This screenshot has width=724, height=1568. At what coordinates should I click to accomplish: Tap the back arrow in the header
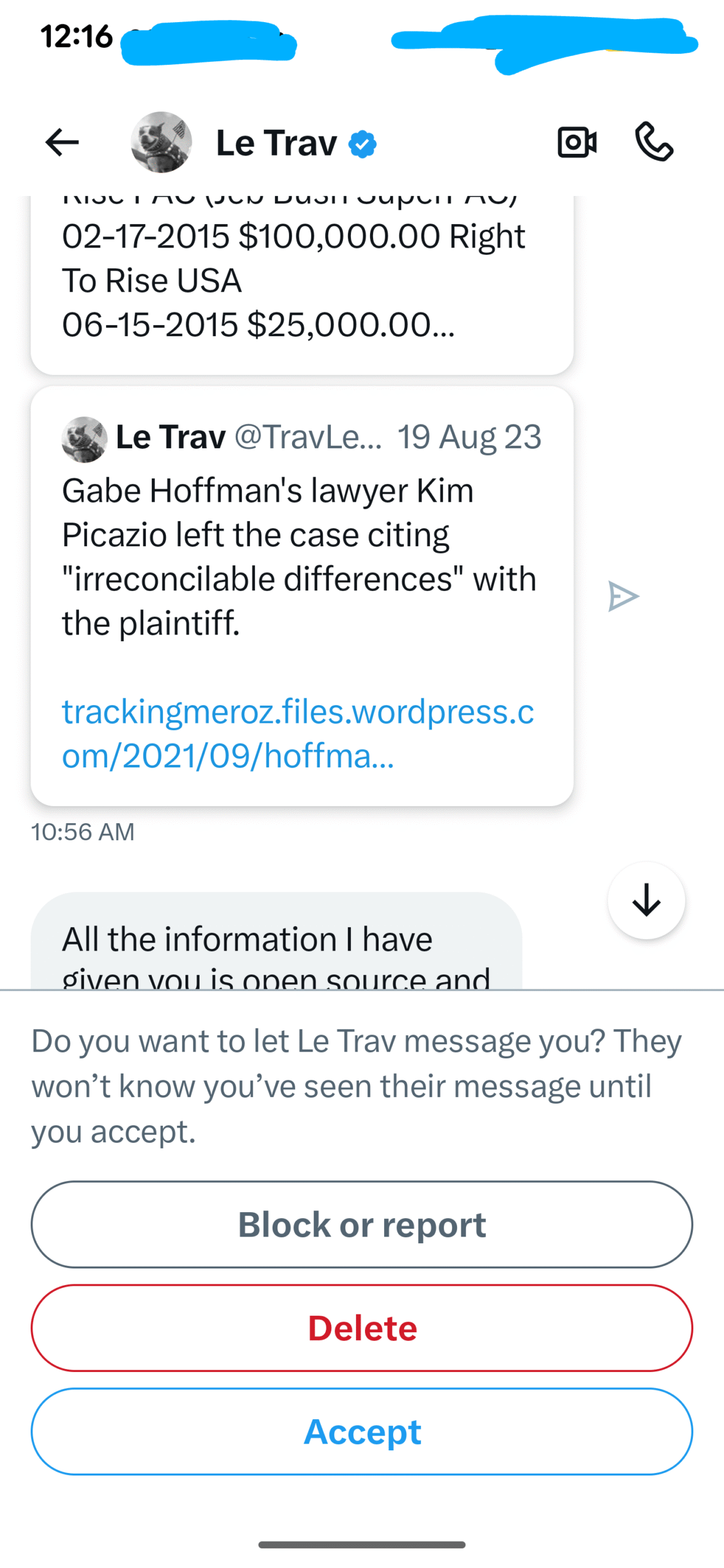(62, 143)
